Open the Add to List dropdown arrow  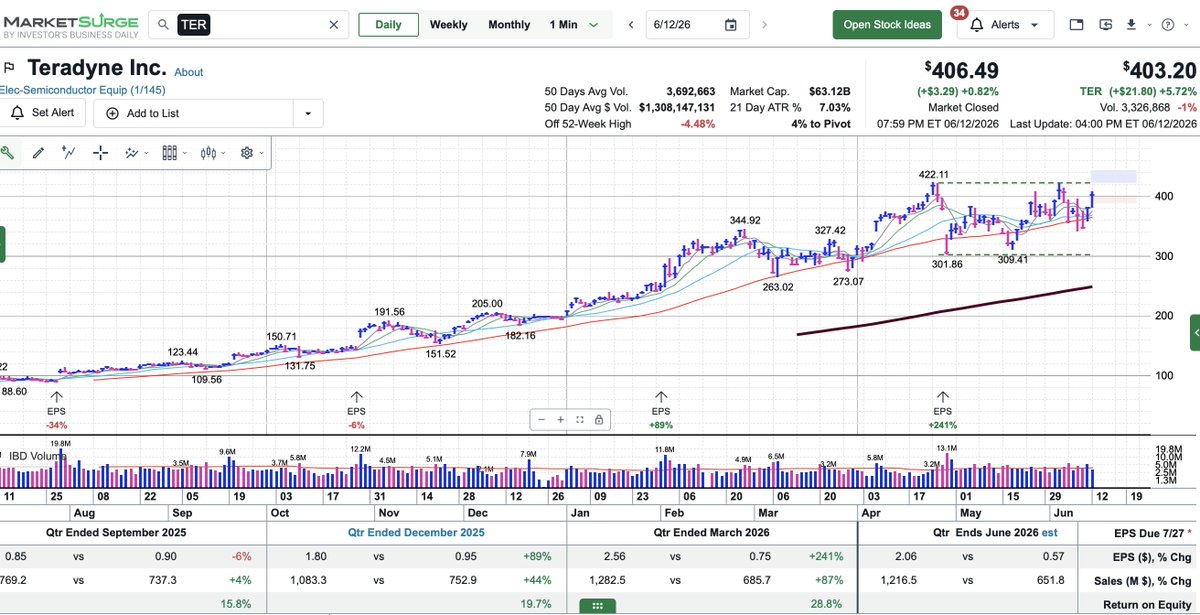tap(307, 113)
